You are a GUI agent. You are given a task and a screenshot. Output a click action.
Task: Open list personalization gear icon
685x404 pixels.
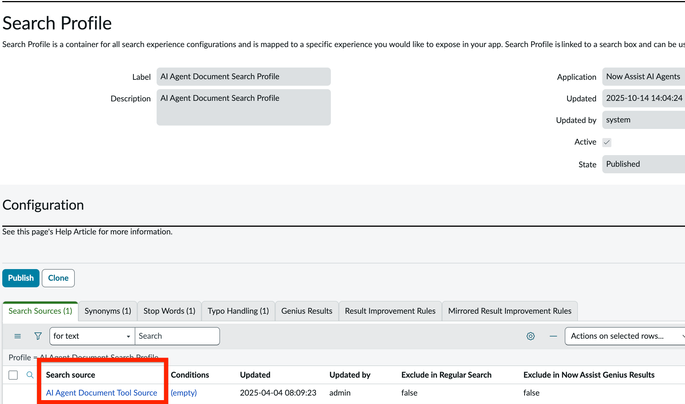[531, 337]
